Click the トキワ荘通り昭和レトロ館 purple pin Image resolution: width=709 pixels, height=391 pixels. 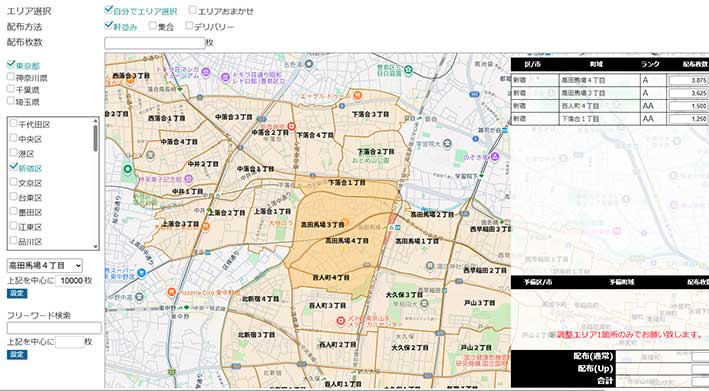click(225, 77)
